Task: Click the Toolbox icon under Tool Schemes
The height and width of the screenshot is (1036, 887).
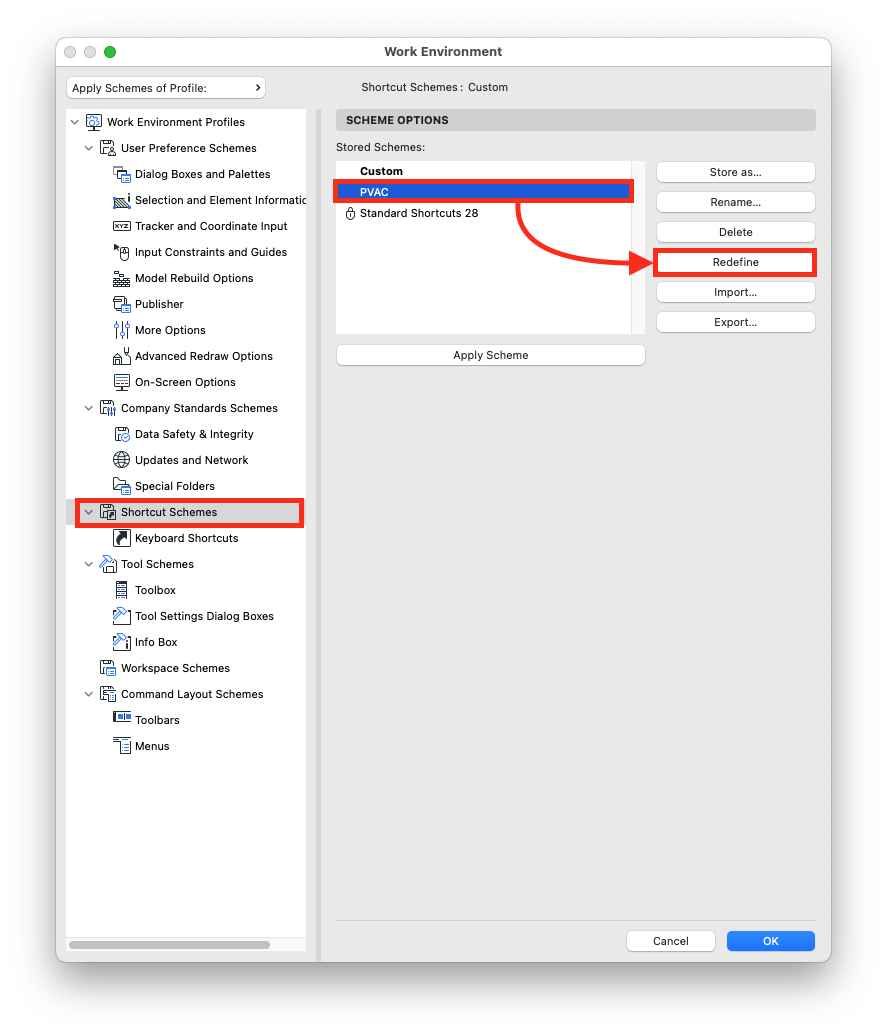Action: 121,590
